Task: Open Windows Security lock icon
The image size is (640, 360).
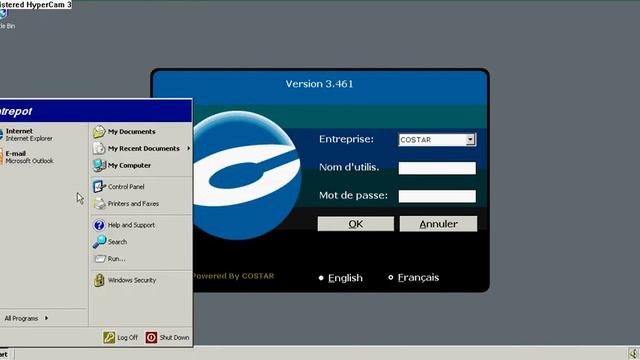Action: [x=99, y=280]
